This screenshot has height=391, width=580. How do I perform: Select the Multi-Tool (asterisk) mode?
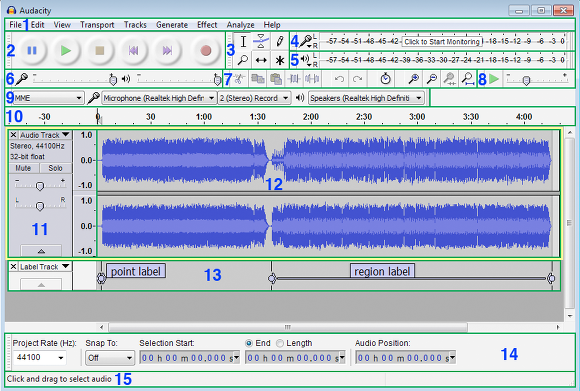click(279, 60)
